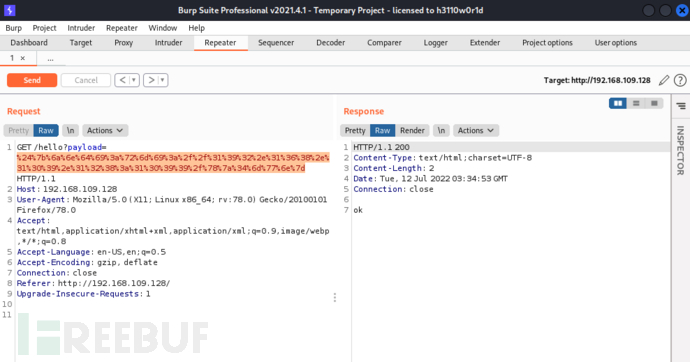Switch Request view to Raw
This screenshot has height=362, width=690.
46,130
